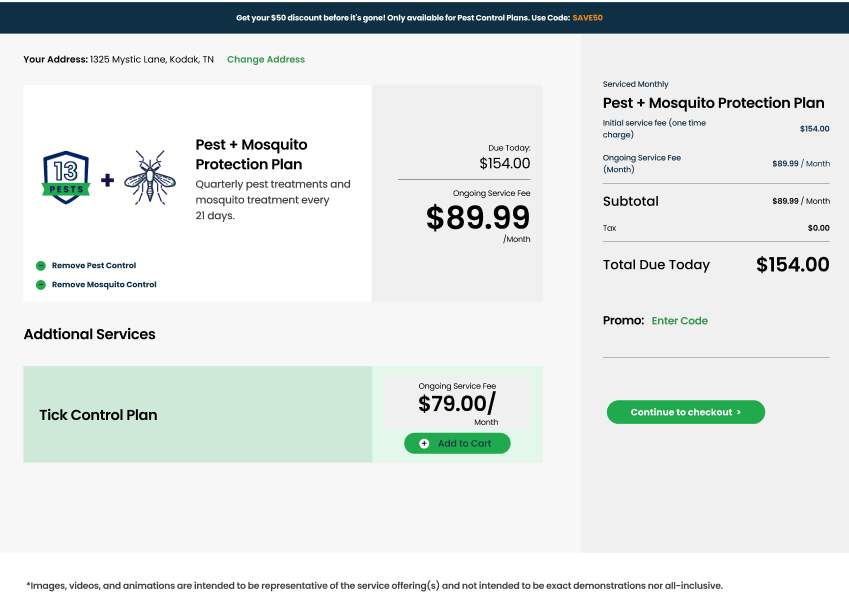The width and height of the screenshot is (849, 614).
Task: Select the Tick Control Plan title
Action: (x=98, y=415)
